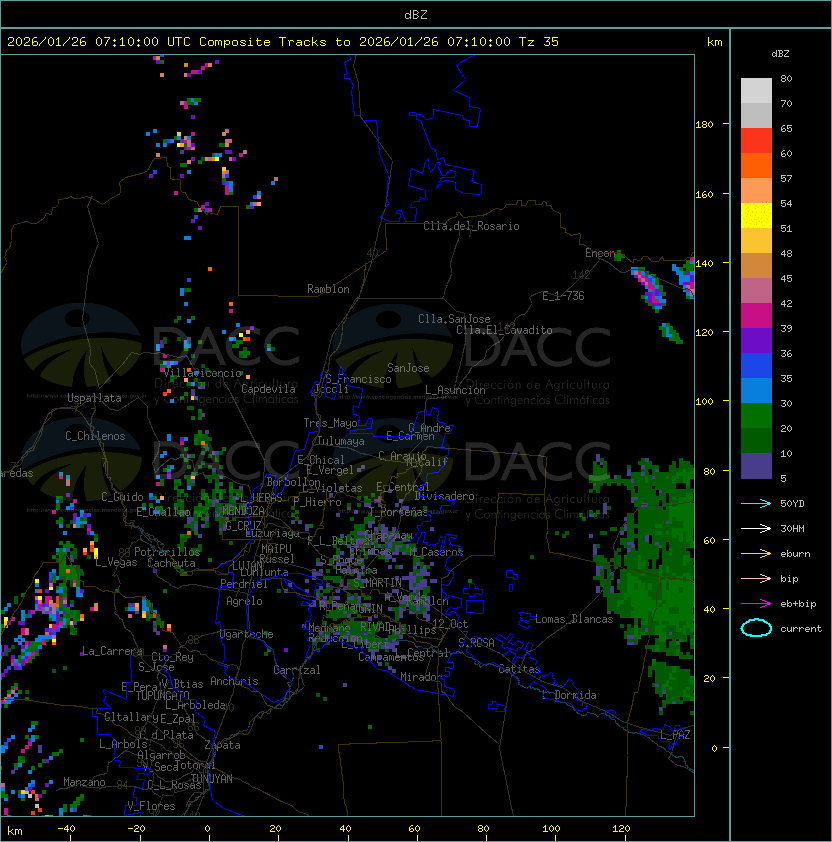Screen dimensions: 832x842
Task: Select the green legend swatch near 30
Action: click(756, 416)
